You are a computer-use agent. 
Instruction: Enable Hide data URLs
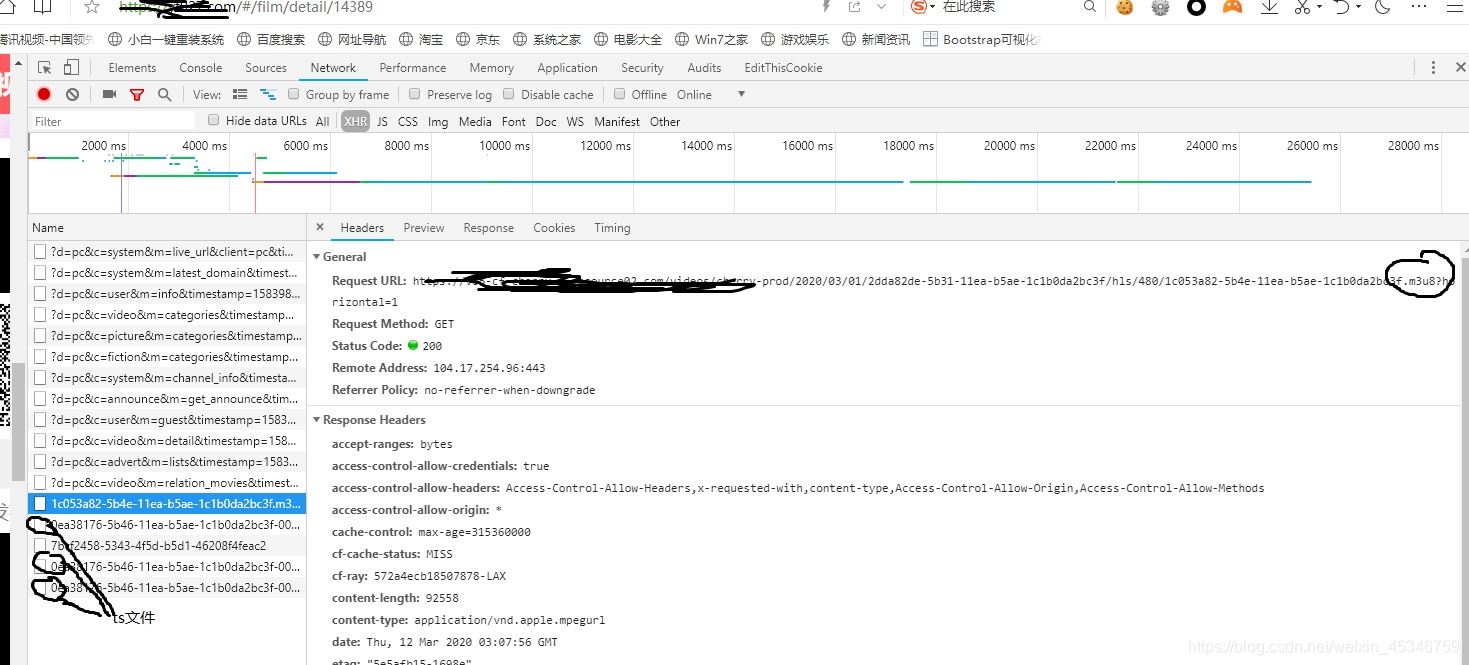pos(214,120)
